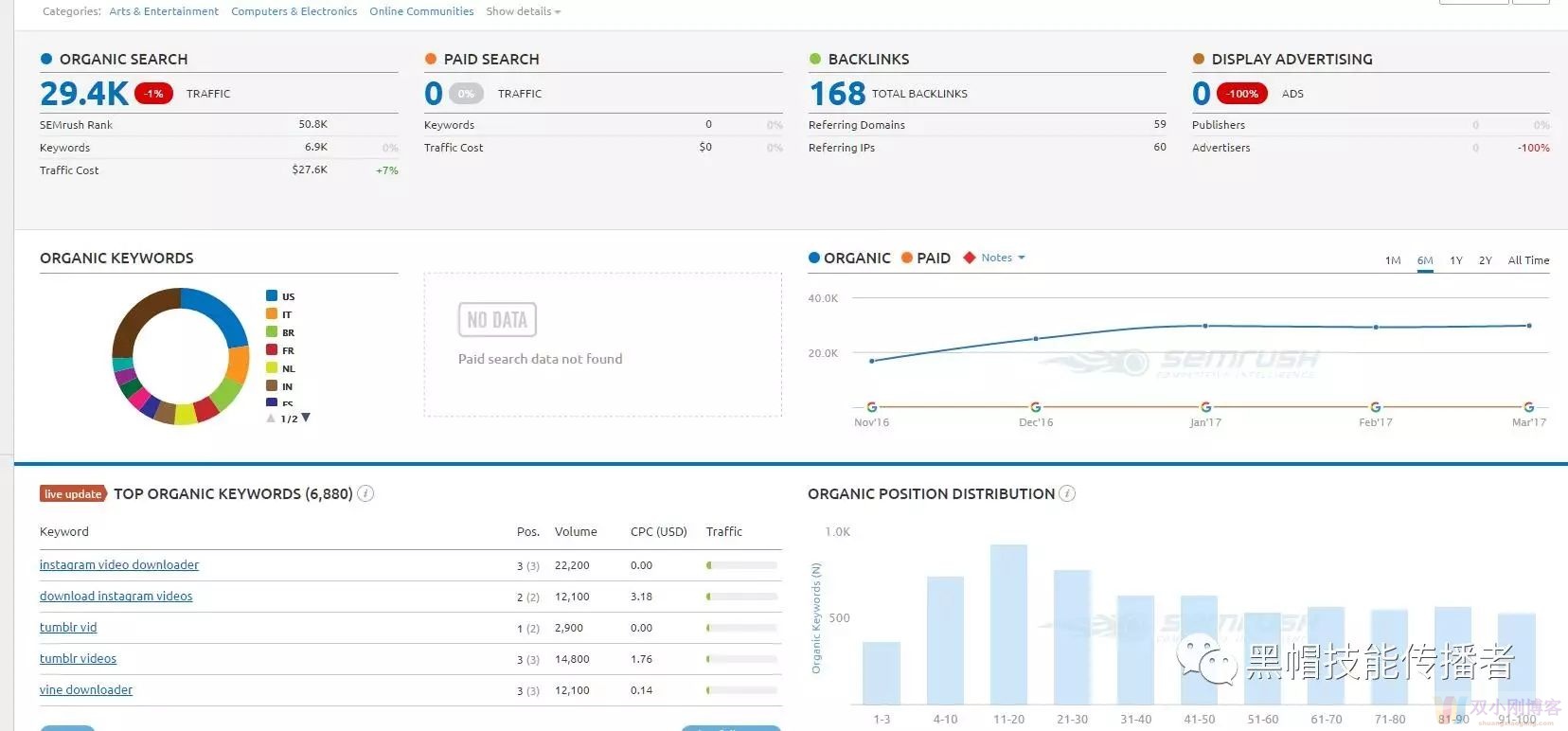Image resolution: width=1568 pixels, height=731 pixels.
Task: Click the organic Keywords value 6.9K
Action: [316, 147]
